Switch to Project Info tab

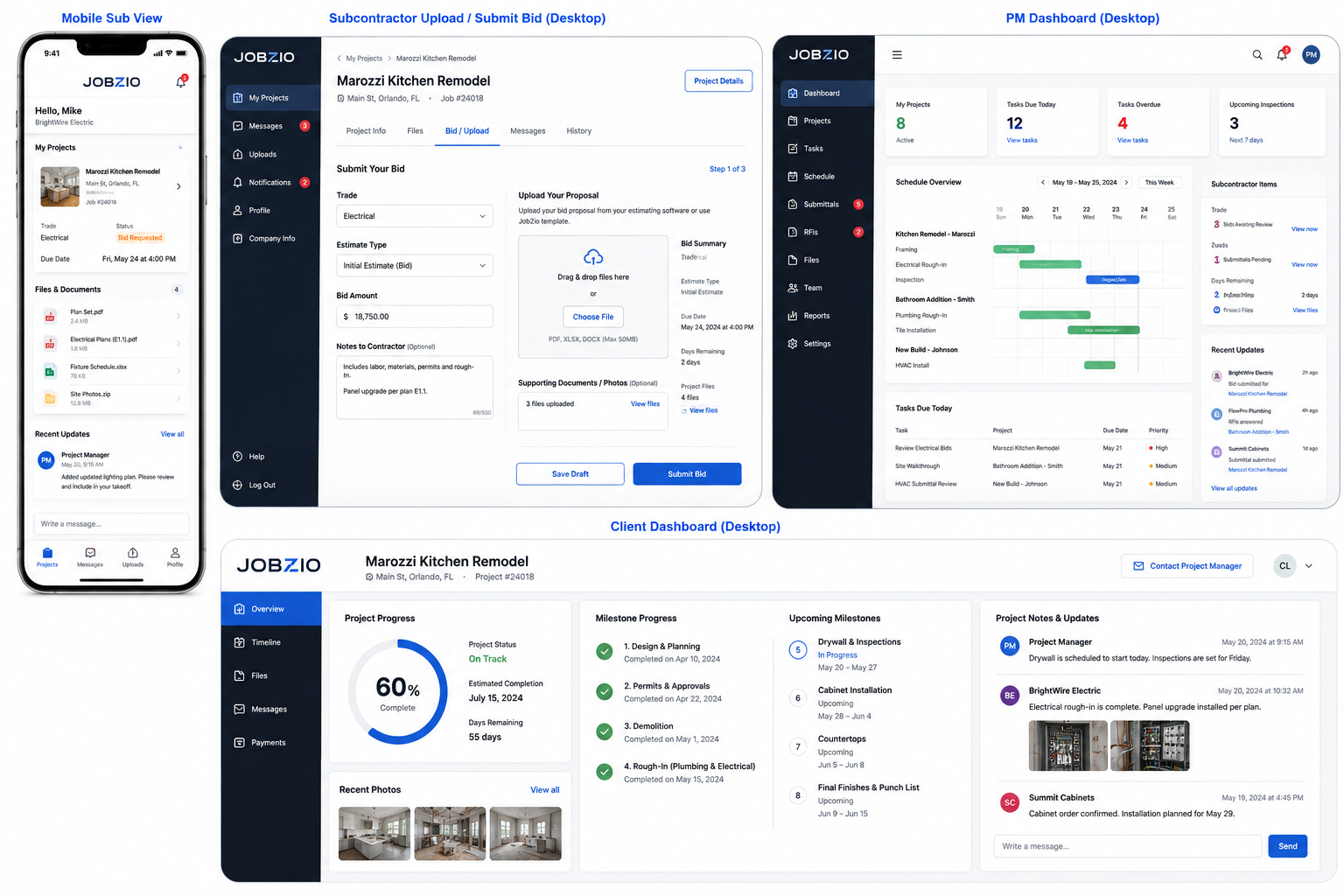[x=366, y=131]
